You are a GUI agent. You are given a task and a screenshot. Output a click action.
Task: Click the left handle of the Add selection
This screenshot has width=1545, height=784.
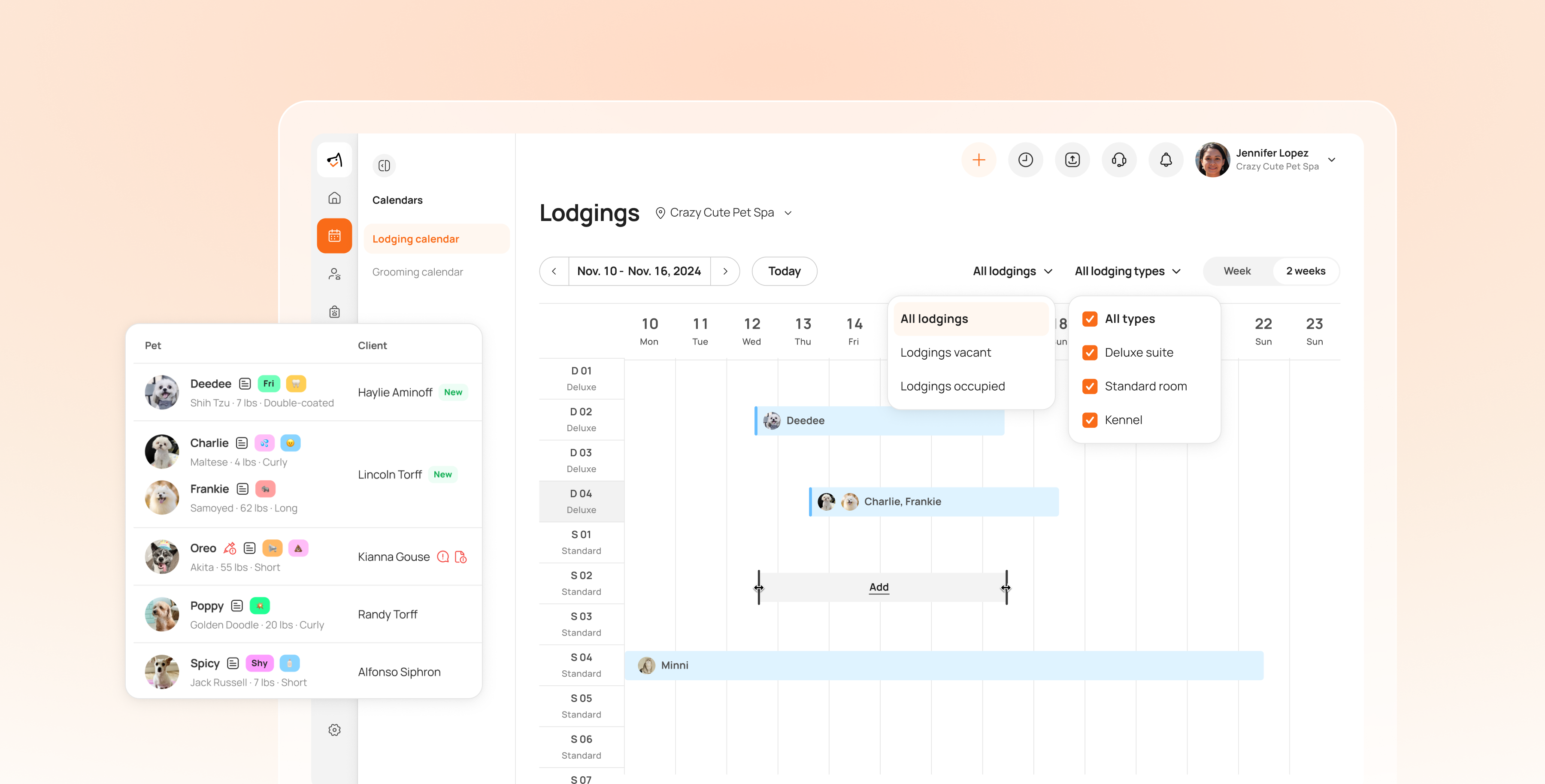coord(759,587)
